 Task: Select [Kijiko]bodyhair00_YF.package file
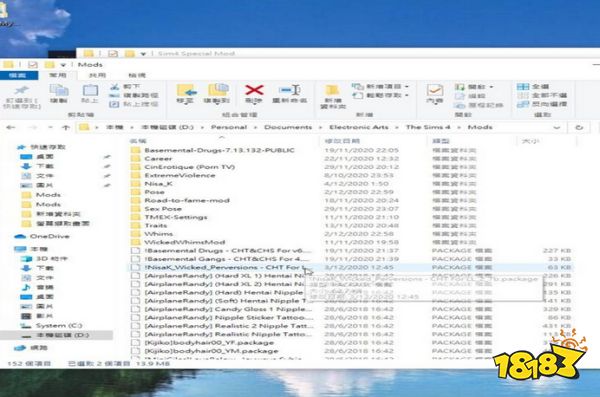pos(202,343)
